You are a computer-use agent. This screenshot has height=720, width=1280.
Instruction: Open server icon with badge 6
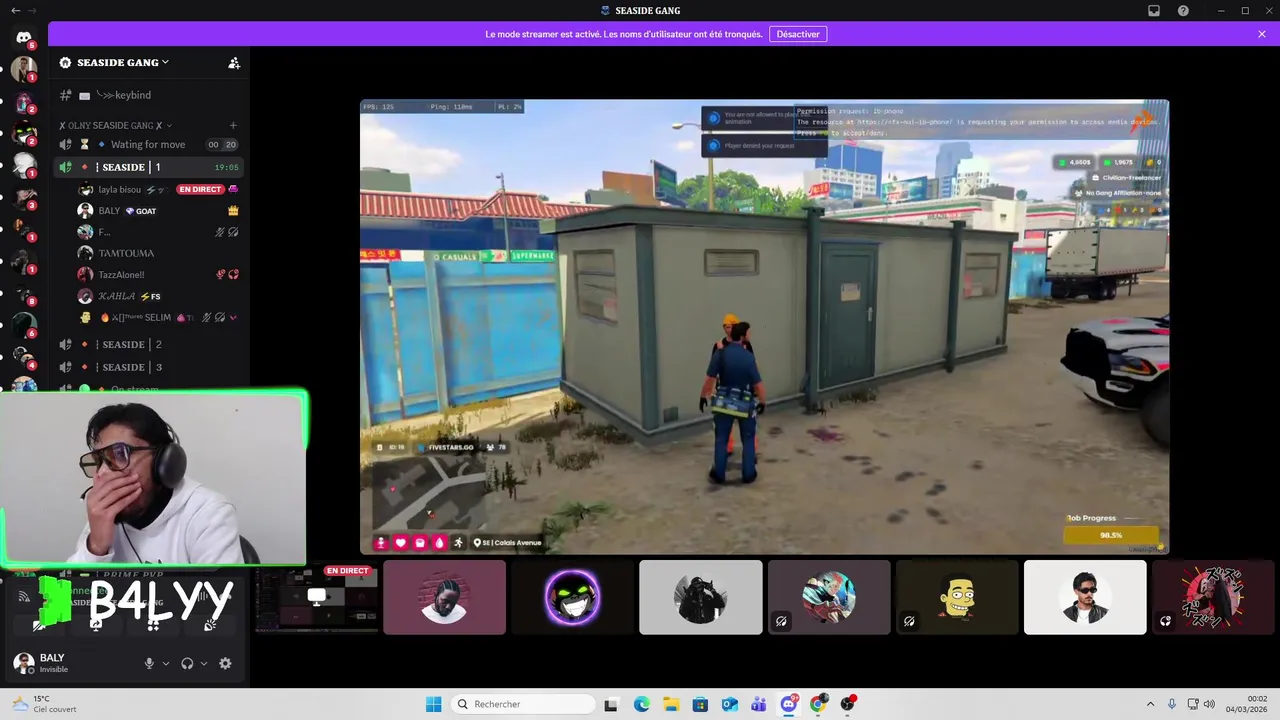click(24, 326)
